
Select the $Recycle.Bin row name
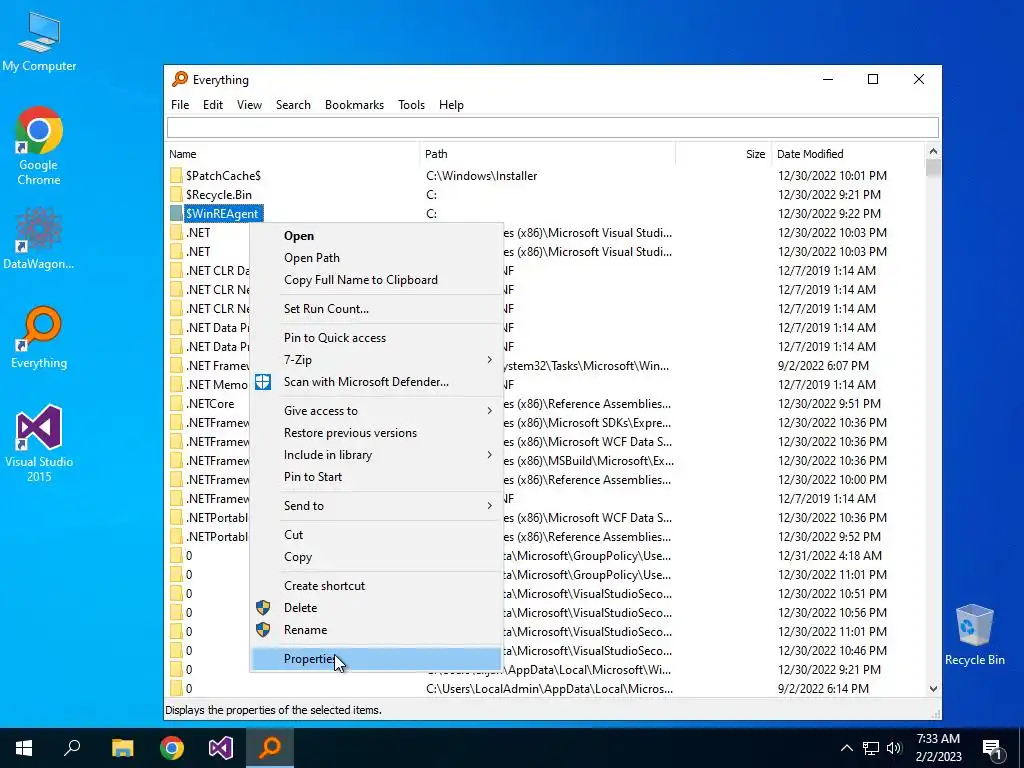tap(219, 195)
